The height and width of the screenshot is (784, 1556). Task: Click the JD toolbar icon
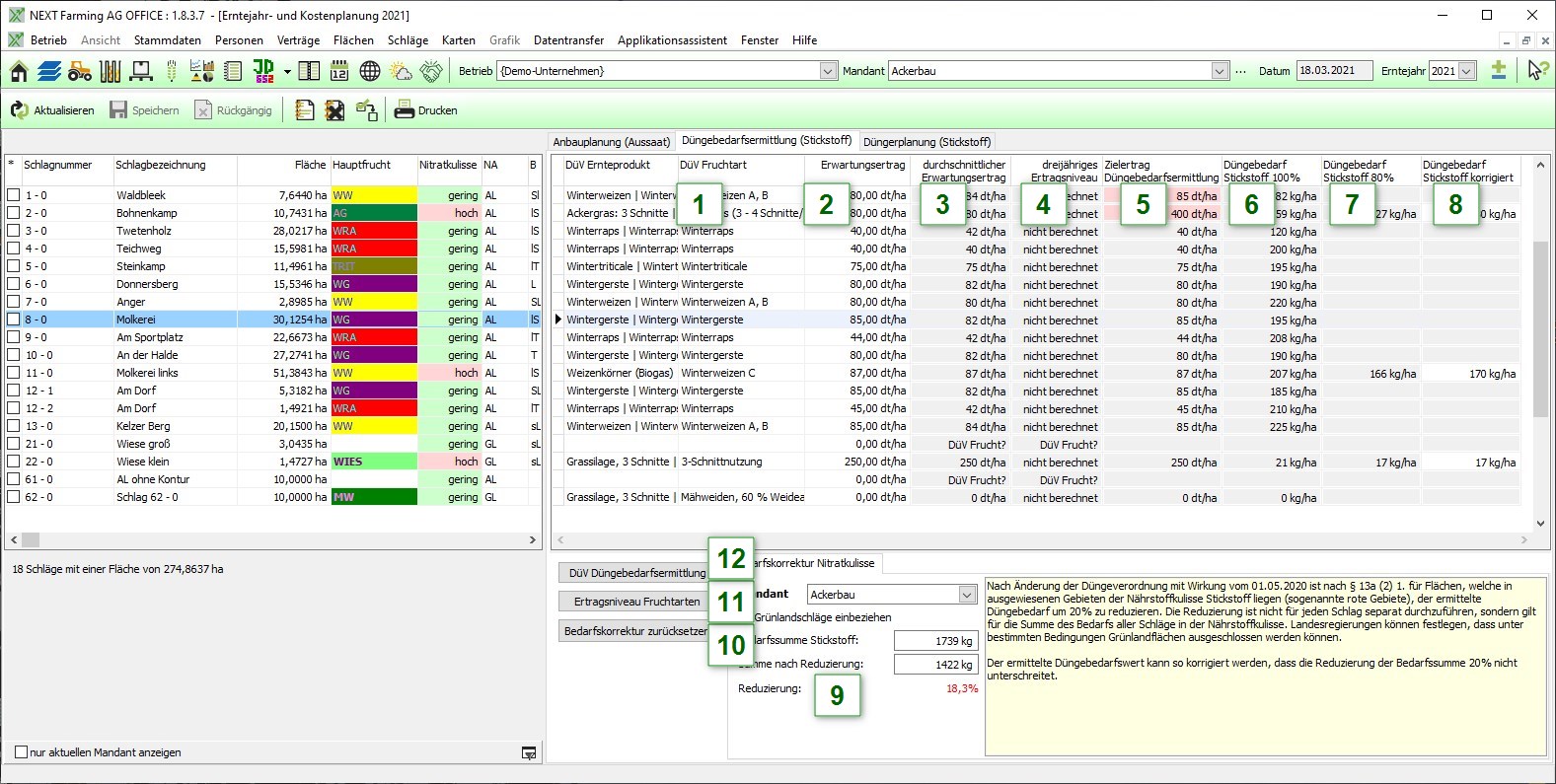(263, 71)
